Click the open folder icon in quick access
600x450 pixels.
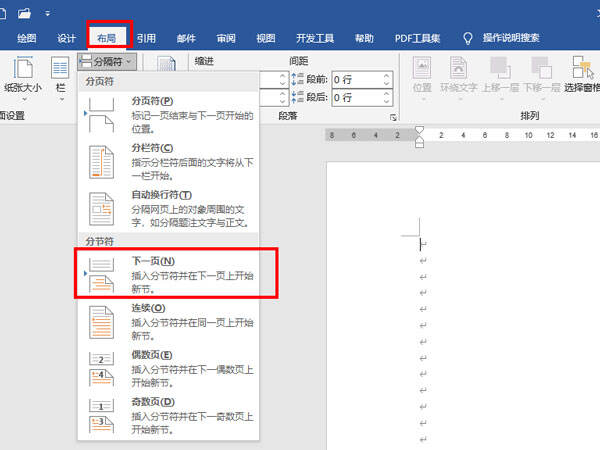[x=24, y=13]
